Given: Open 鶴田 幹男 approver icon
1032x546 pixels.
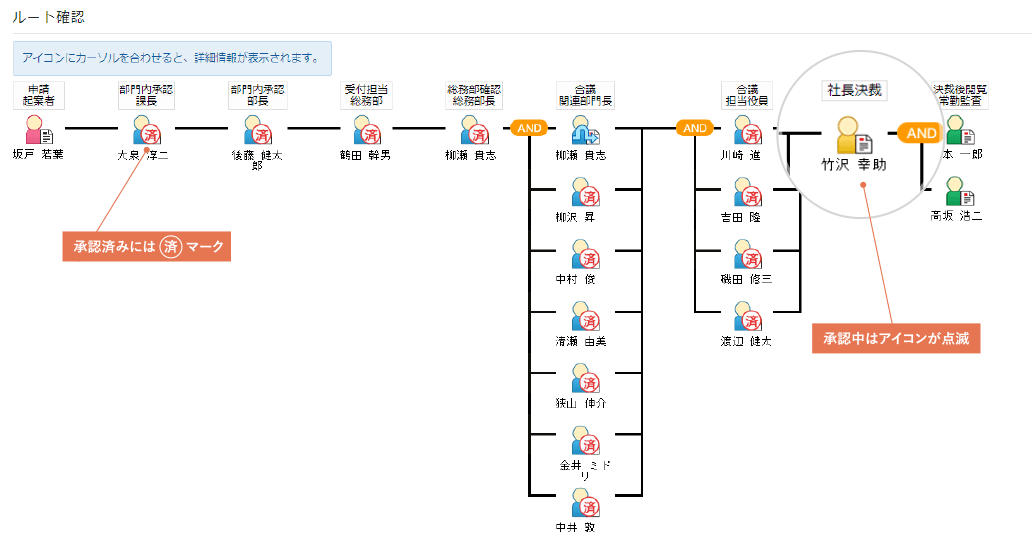Looking at the screenshot, I should (367, 130).
